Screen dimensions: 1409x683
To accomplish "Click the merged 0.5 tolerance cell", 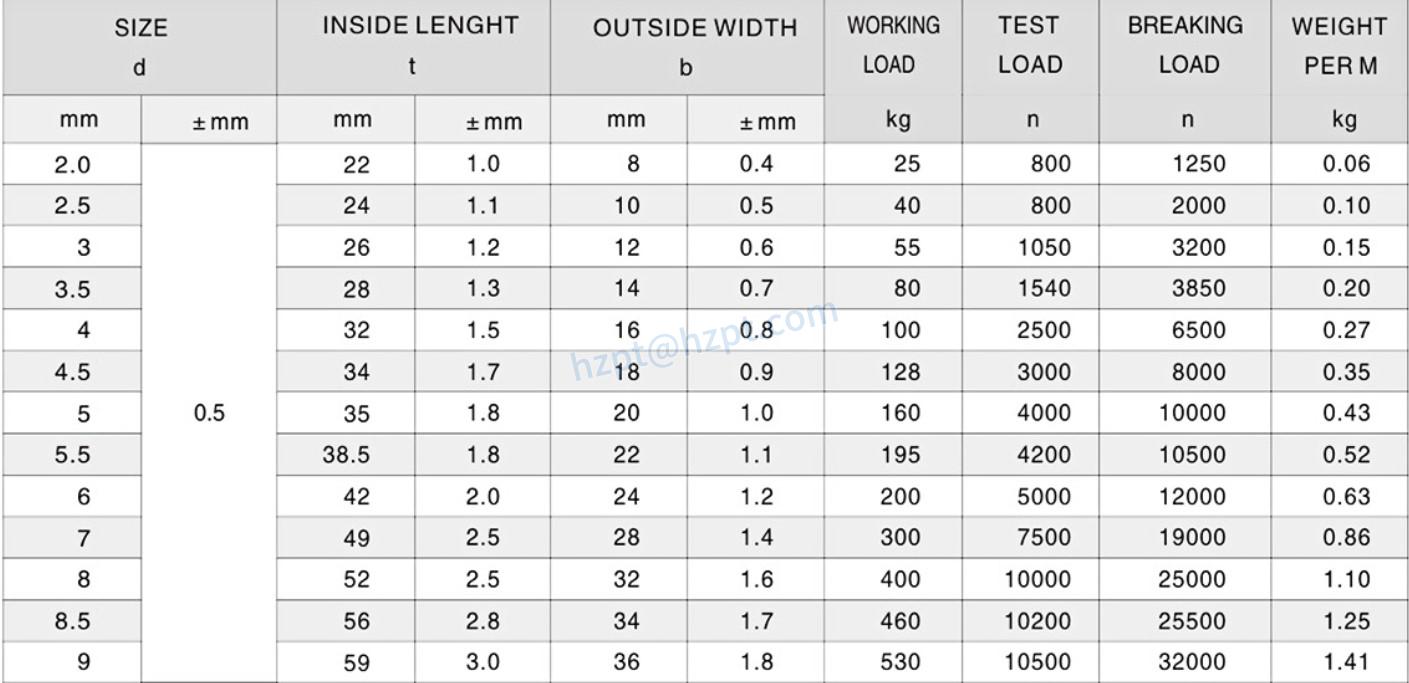I will click(209, 413).
